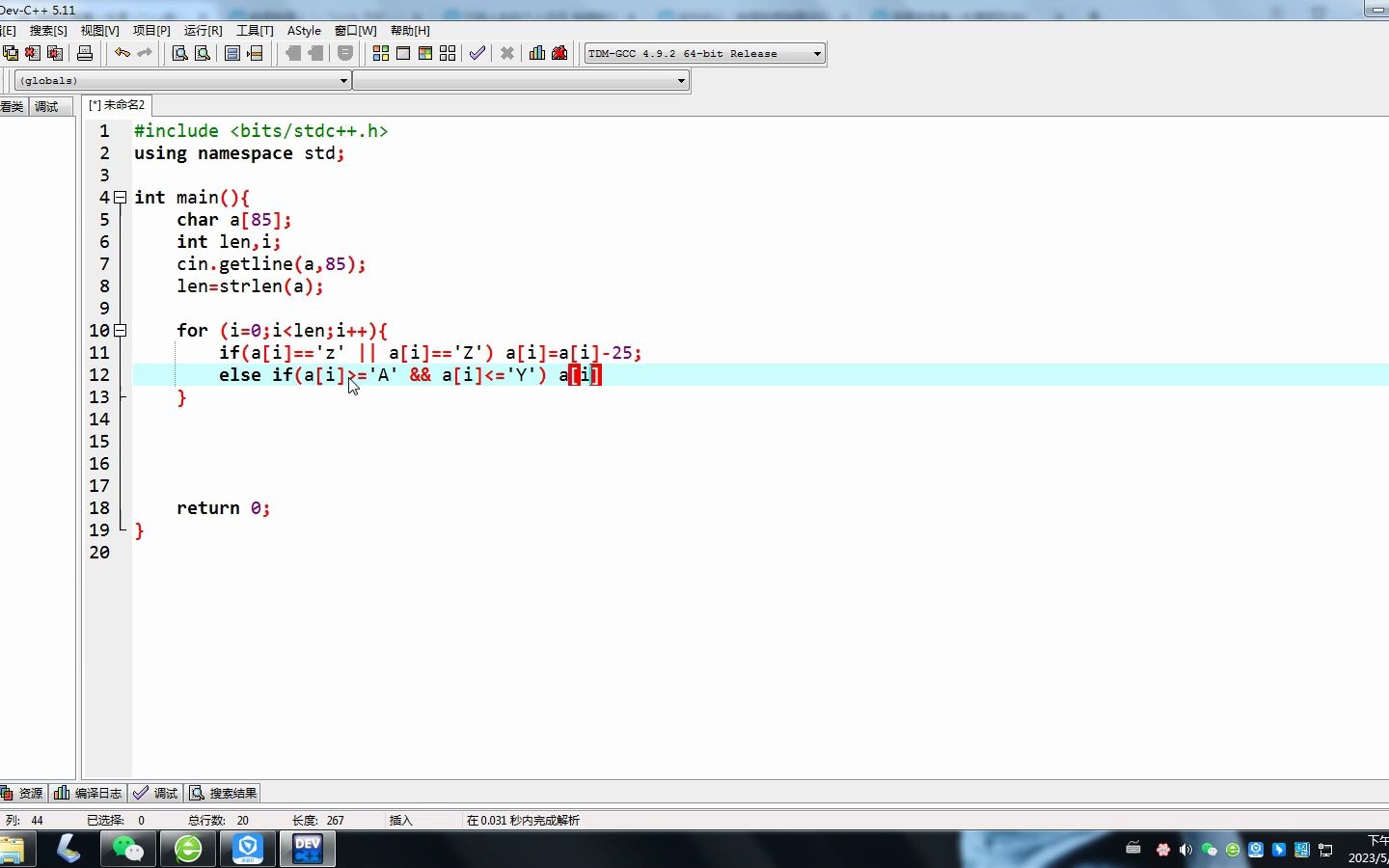Click the 'len=strlen(a);' line
The width and height of the screenshot is (1389, 868).
250,286
